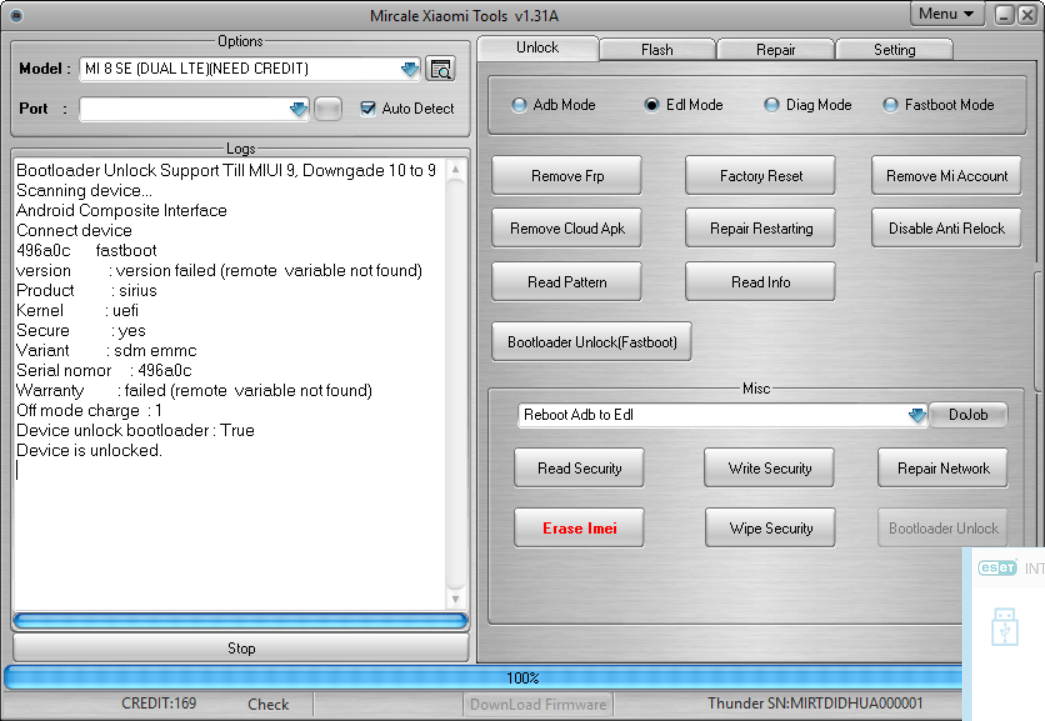Click the 'Device unlock bootloader : True' log line
The height and width of the screenshot is (721, 1045).
(x=135, y=430)
